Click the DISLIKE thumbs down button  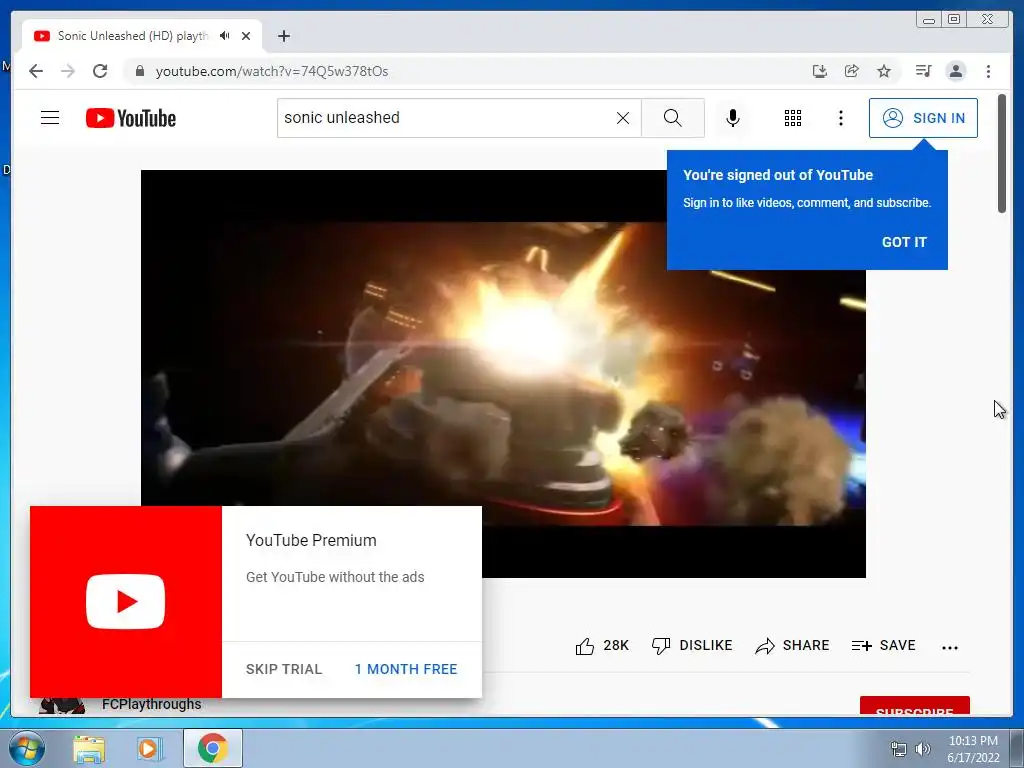pyautogui.click(x=692, y=645)
